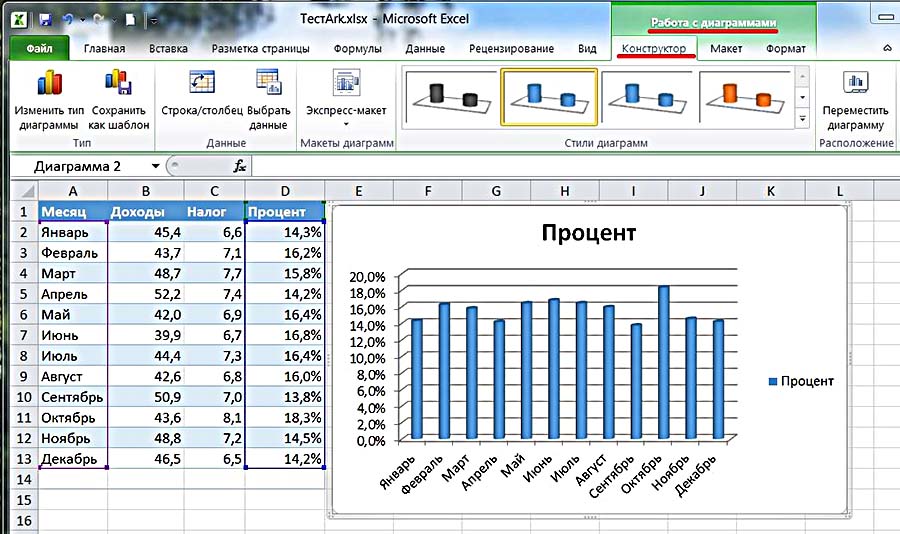Select the cell with value 18,3%

pyautogui.click(x=285, y=418)
